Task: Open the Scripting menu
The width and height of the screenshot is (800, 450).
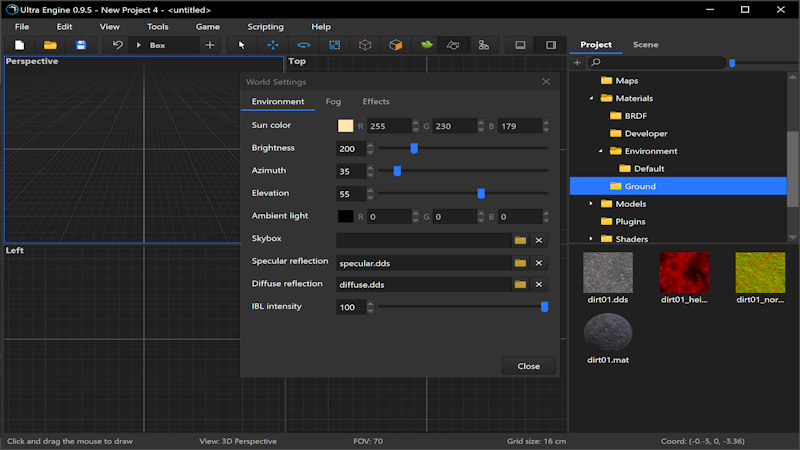Action: [x=265, y=26]
